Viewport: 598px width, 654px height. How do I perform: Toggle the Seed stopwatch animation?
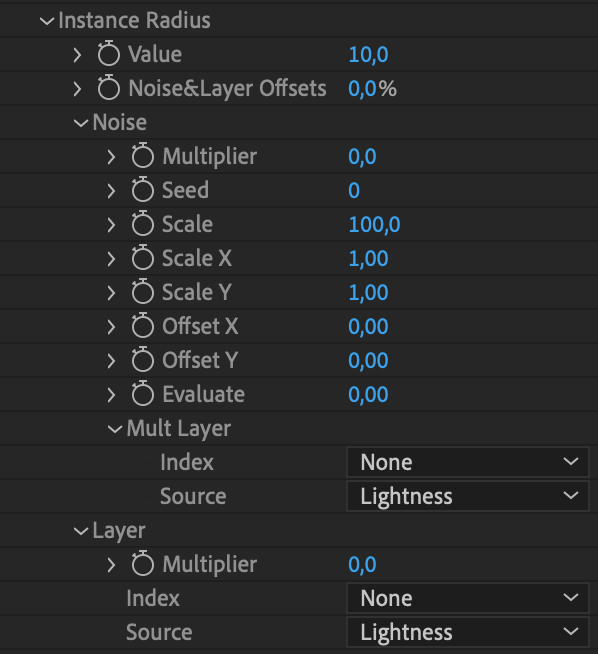143,189
